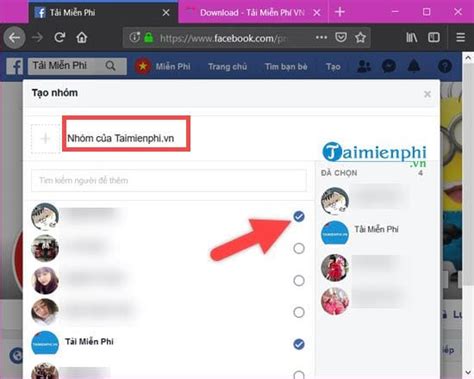The image size is (474, 379).
Task: Close the Tải Miễn Phí Facebook tab
Action: pos(166,13)
